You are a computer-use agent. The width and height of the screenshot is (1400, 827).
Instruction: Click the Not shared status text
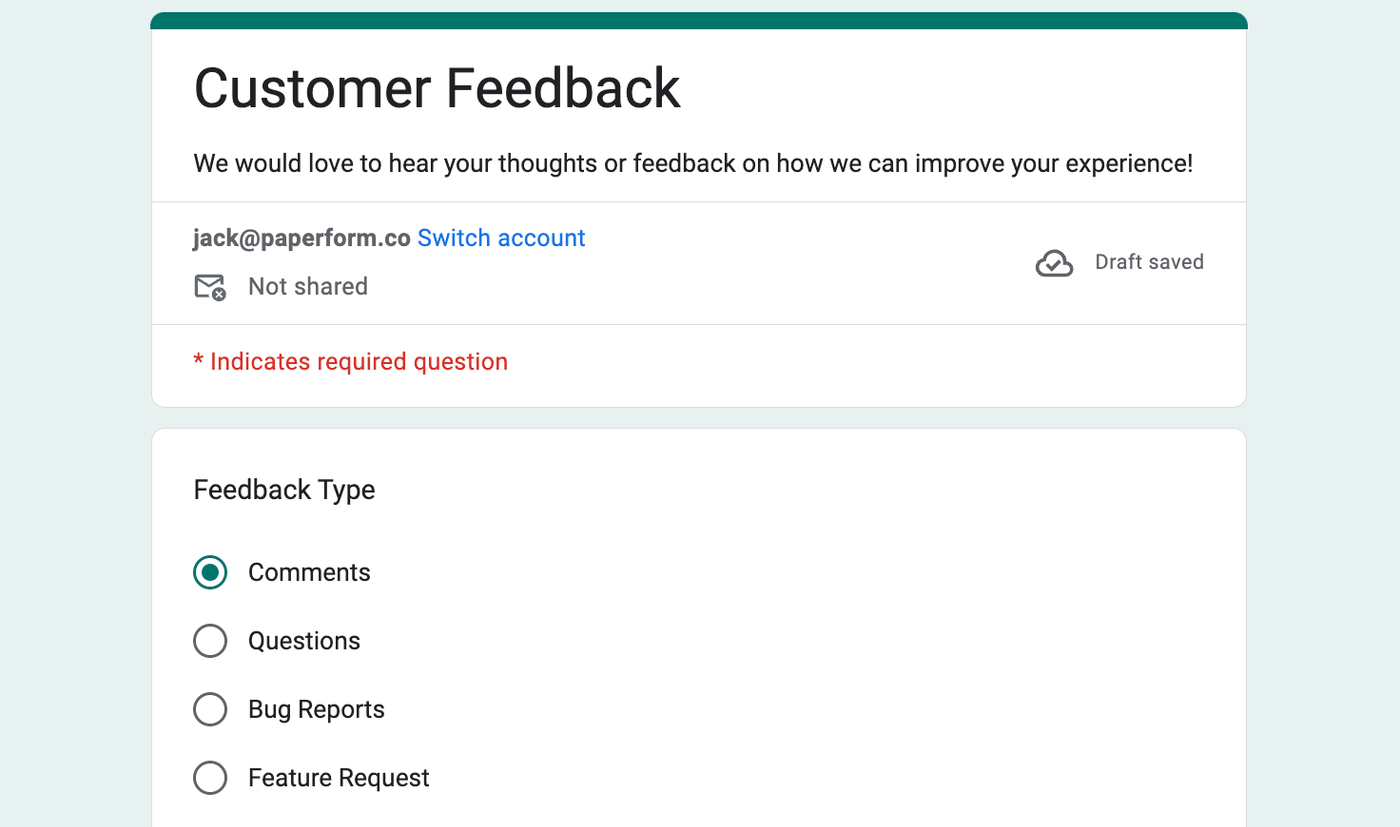pyautogui.click(x=308, y=287)
